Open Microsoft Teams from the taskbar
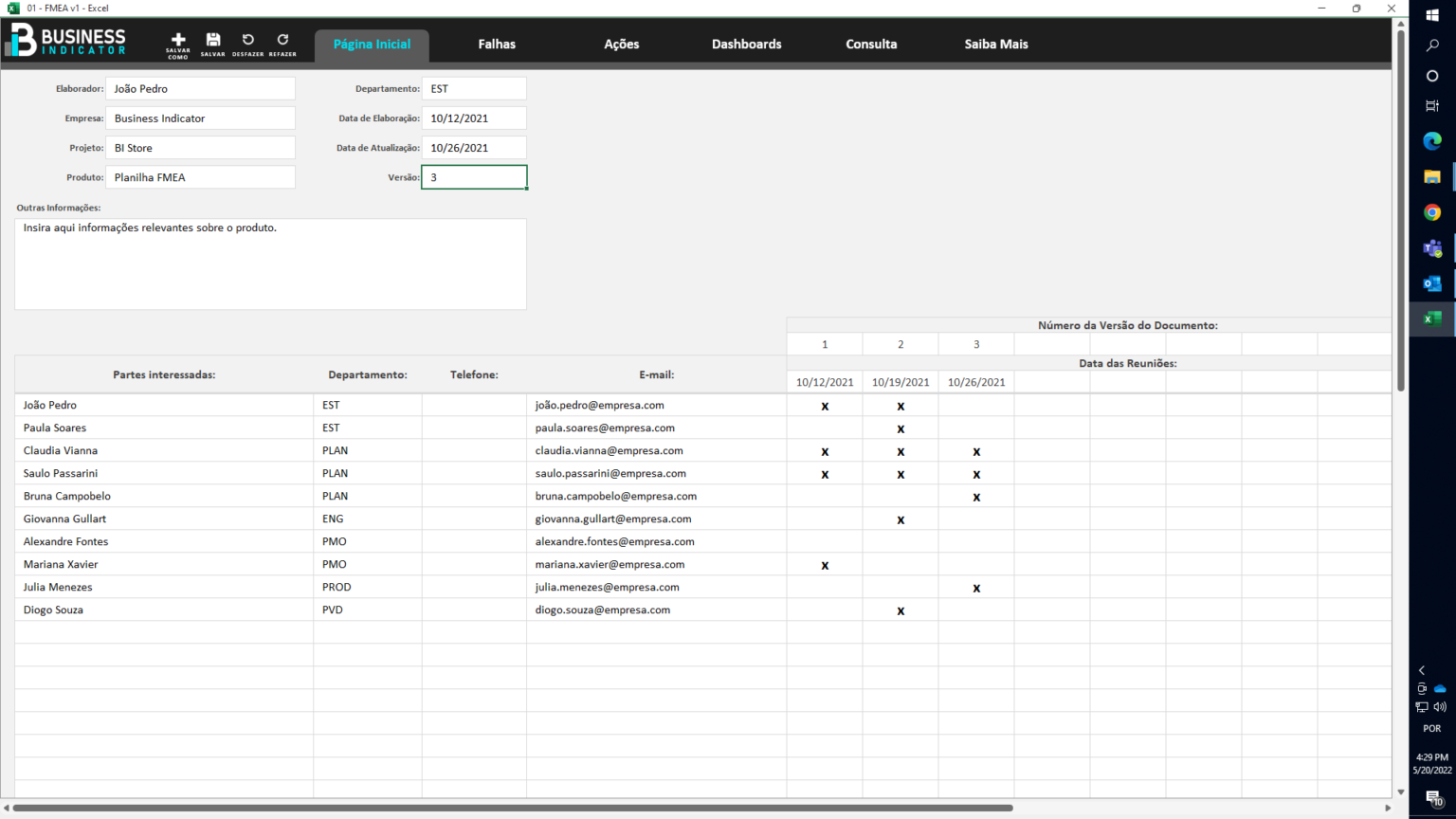Screen dimensions: 1456x819 point(1432,248)
